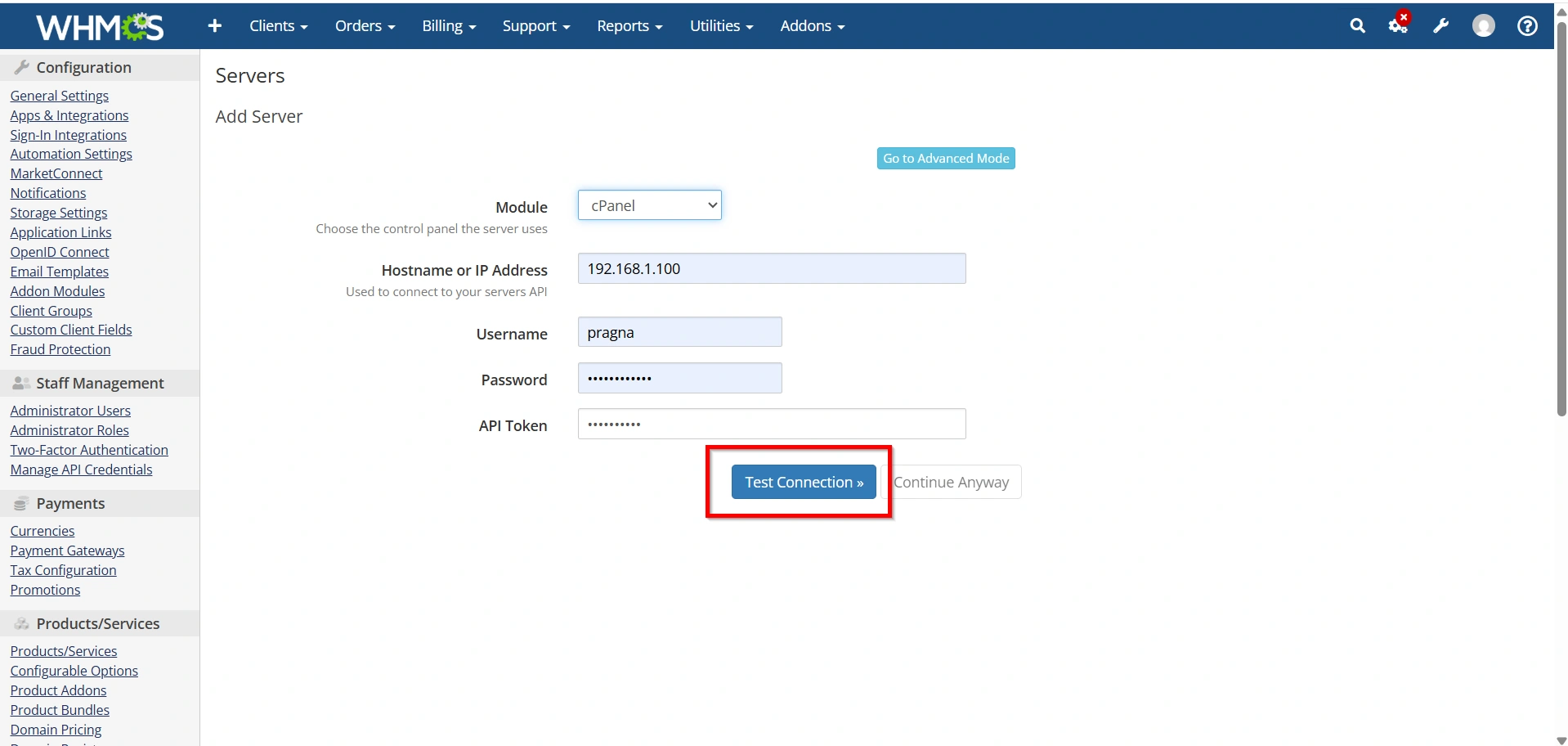Click the scrollbar down arrow

click(x=1561, y=739)
